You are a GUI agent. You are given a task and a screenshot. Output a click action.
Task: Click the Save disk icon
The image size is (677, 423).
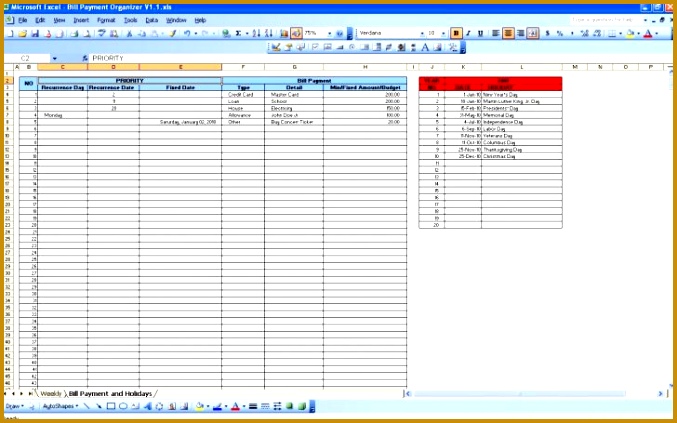click(35, 33)
